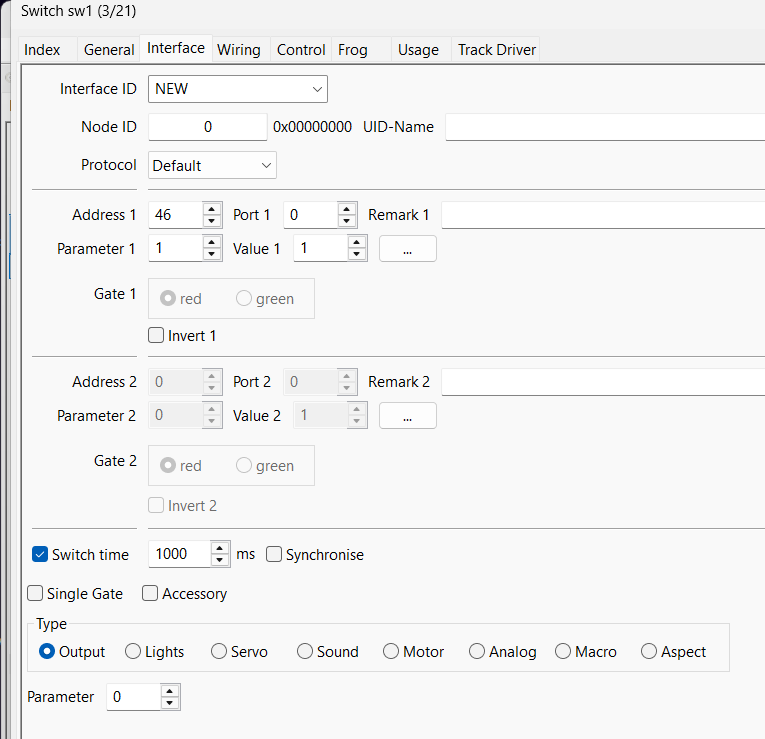This screenshot has height=739, width=765.
Task: Enable the Single Gate option
Action: [36, 593]
